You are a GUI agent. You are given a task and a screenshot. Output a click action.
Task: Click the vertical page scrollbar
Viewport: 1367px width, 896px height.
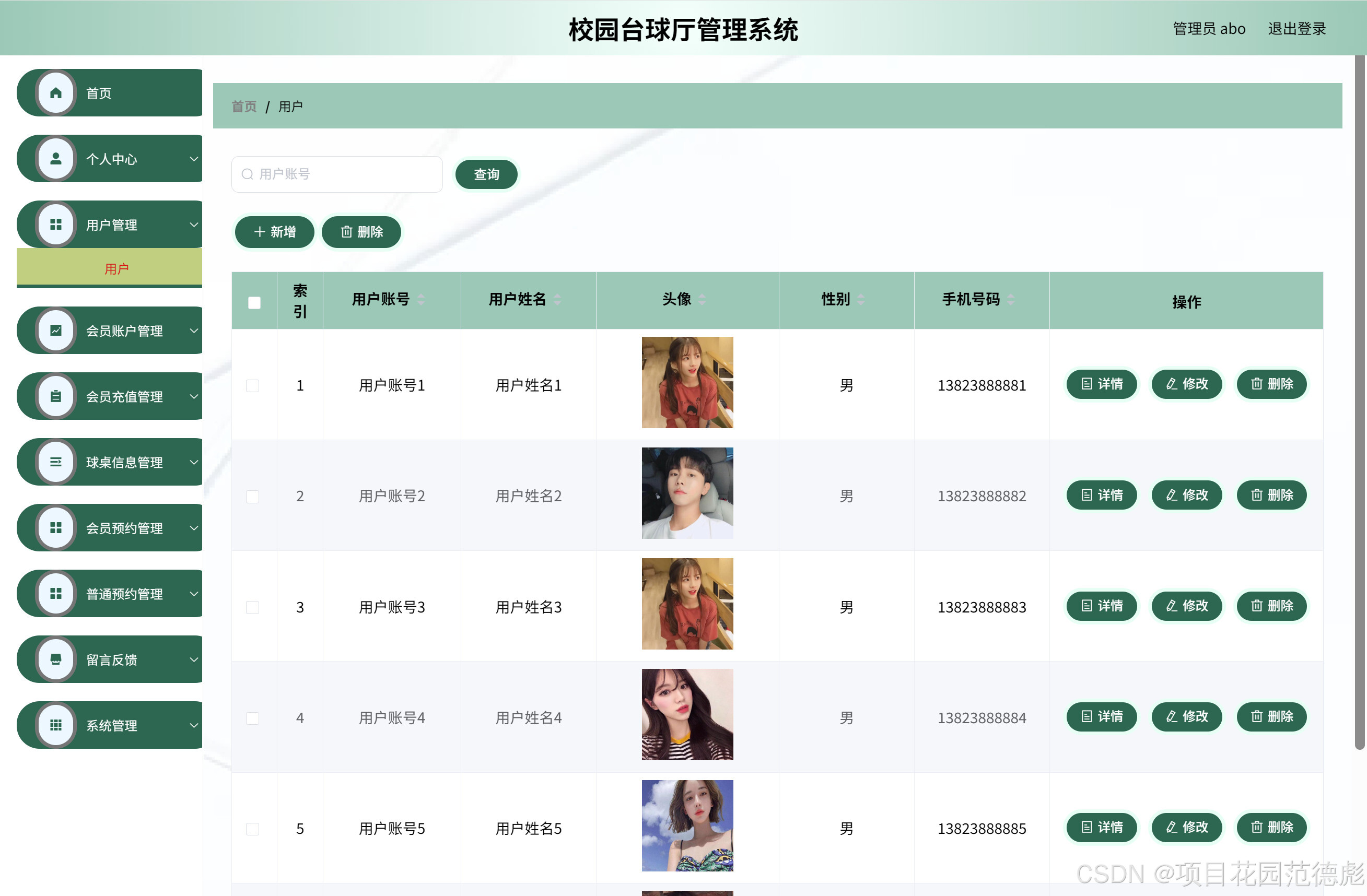click(x=1359, y=402)
